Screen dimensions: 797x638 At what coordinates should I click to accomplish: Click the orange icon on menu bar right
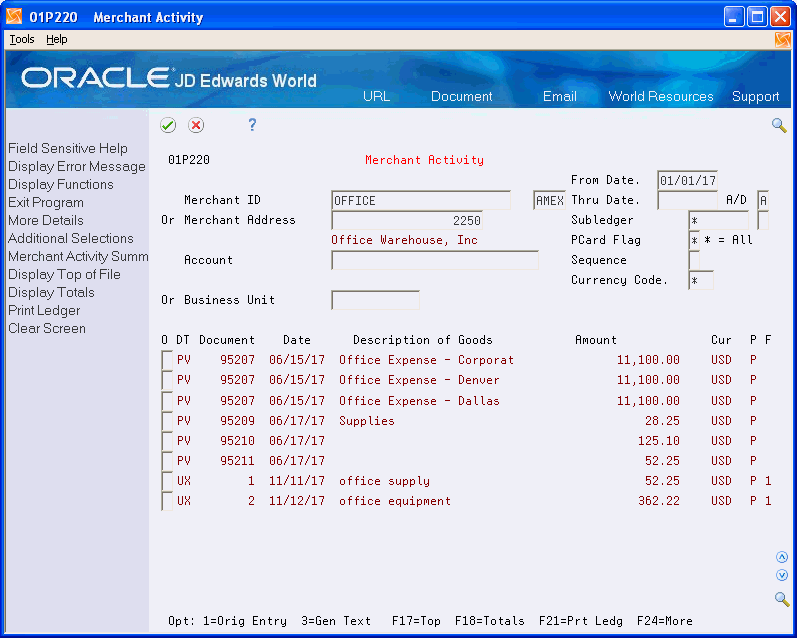pos(782,40)
